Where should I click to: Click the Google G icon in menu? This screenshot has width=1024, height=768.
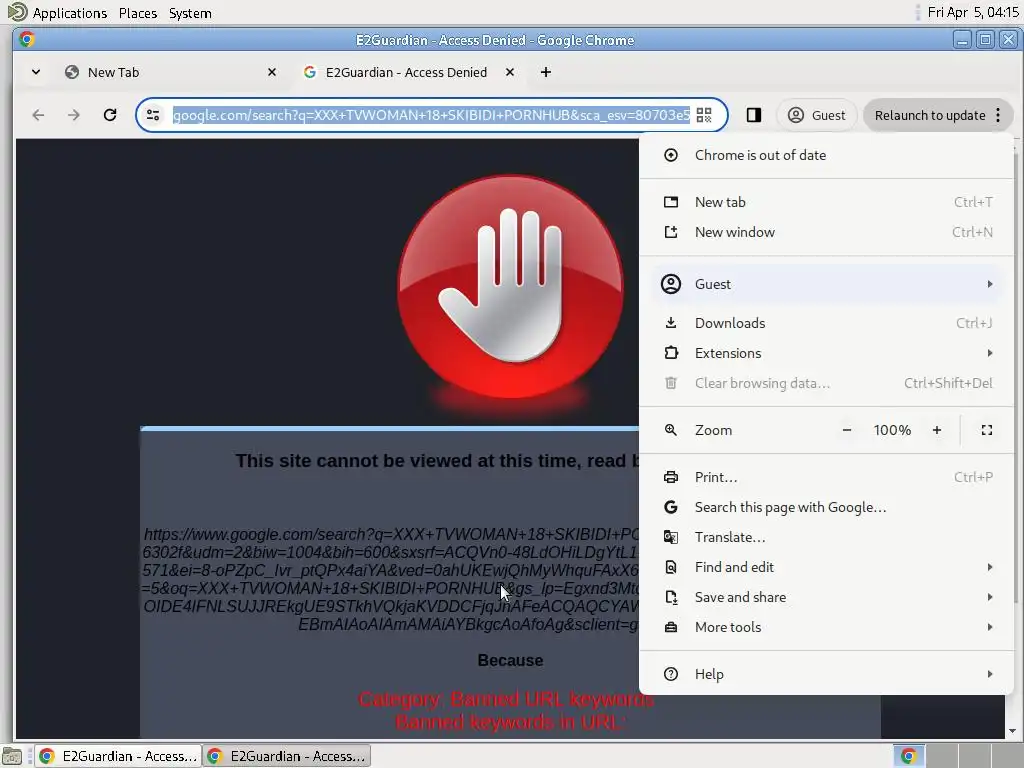671,507
